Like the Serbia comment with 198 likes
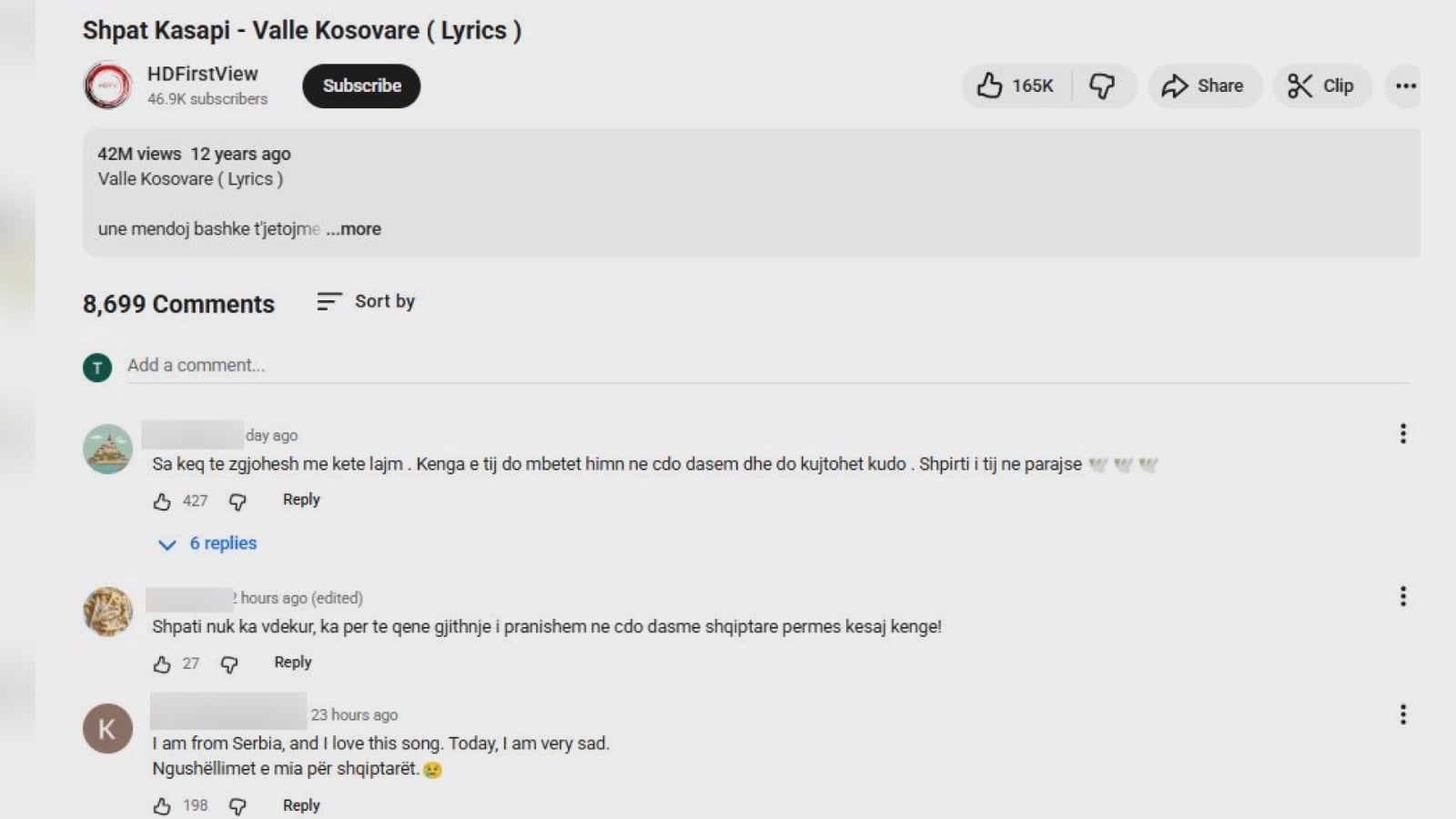Viewport: 1456px width, 819px height. (162, 806)
